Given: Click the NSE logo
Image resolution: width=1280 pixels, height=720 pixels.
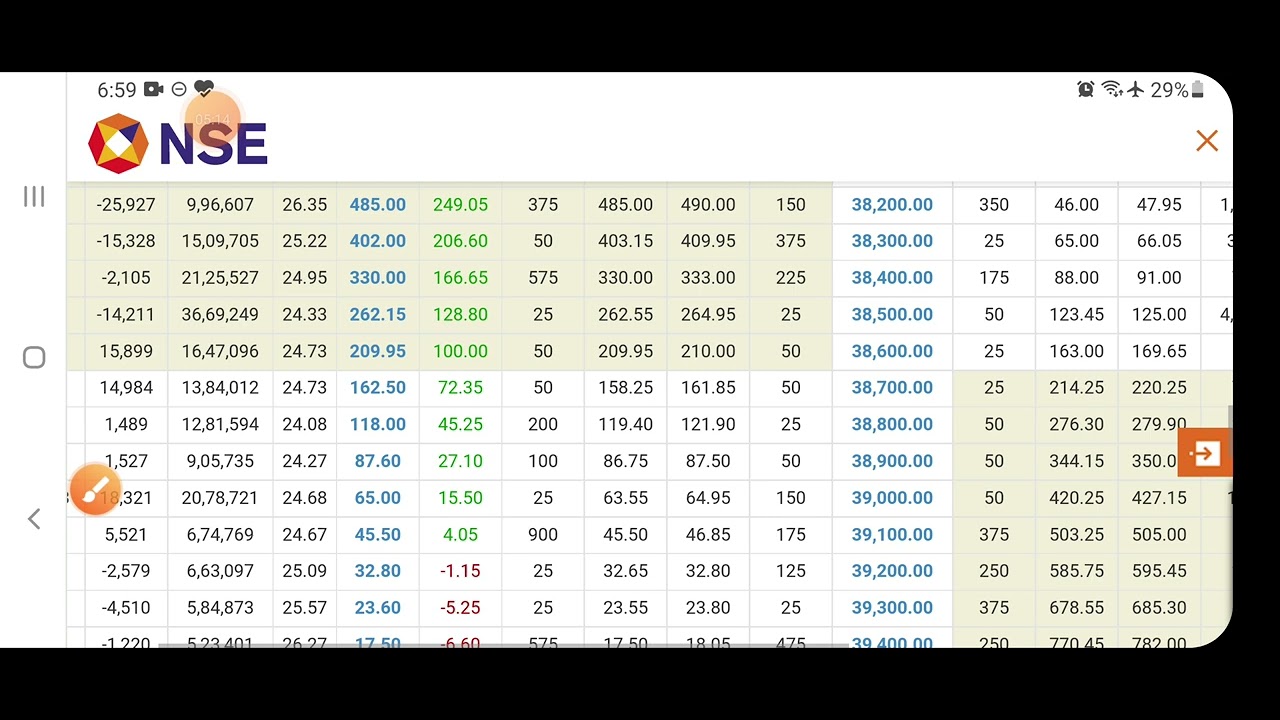Looking at the screenshot, I should (178, 143).
